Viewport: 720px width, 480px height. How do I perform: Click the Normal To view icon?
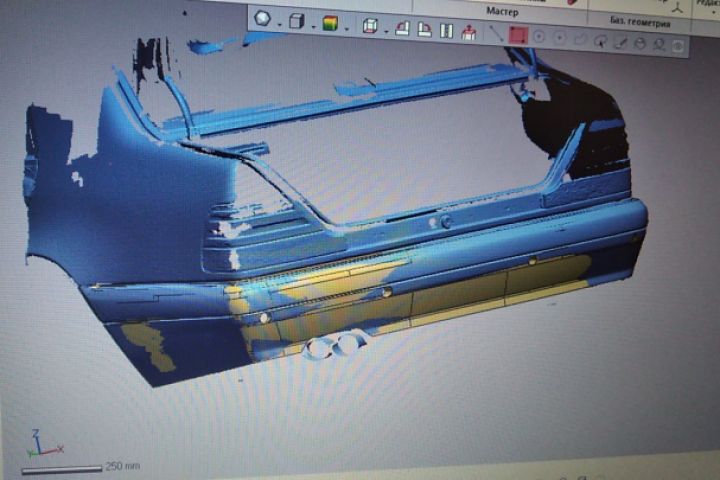coord(468,33)
